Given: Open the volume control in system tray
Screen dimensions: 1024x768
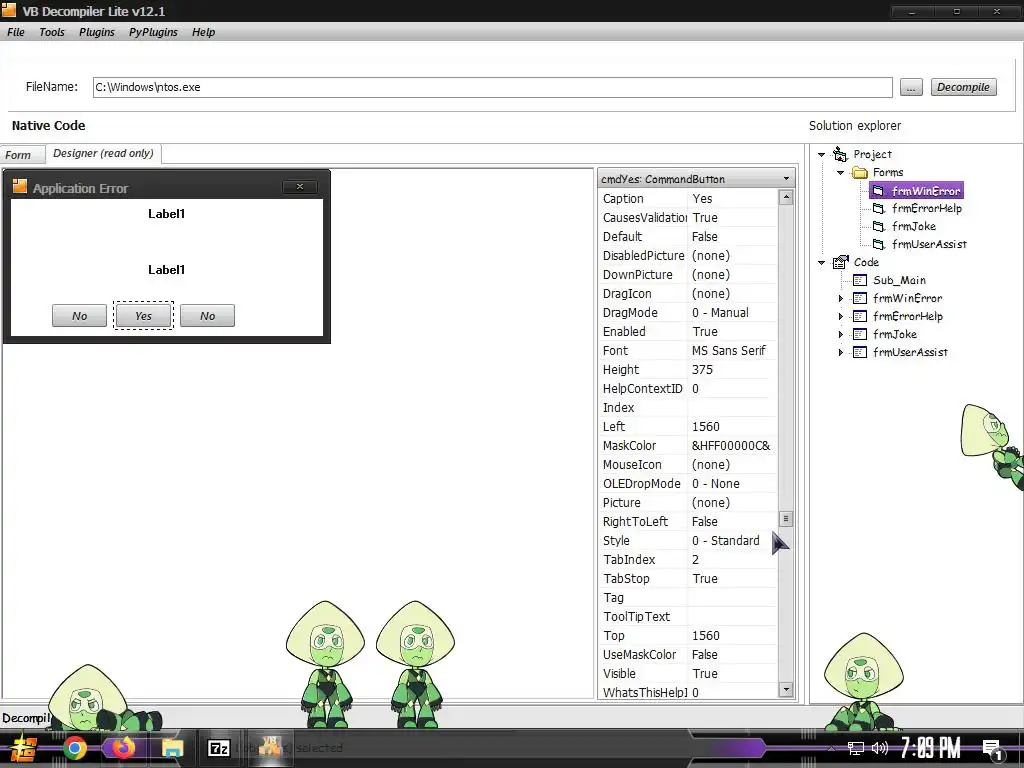Looking at the screenshot, I should coord(880,748).
